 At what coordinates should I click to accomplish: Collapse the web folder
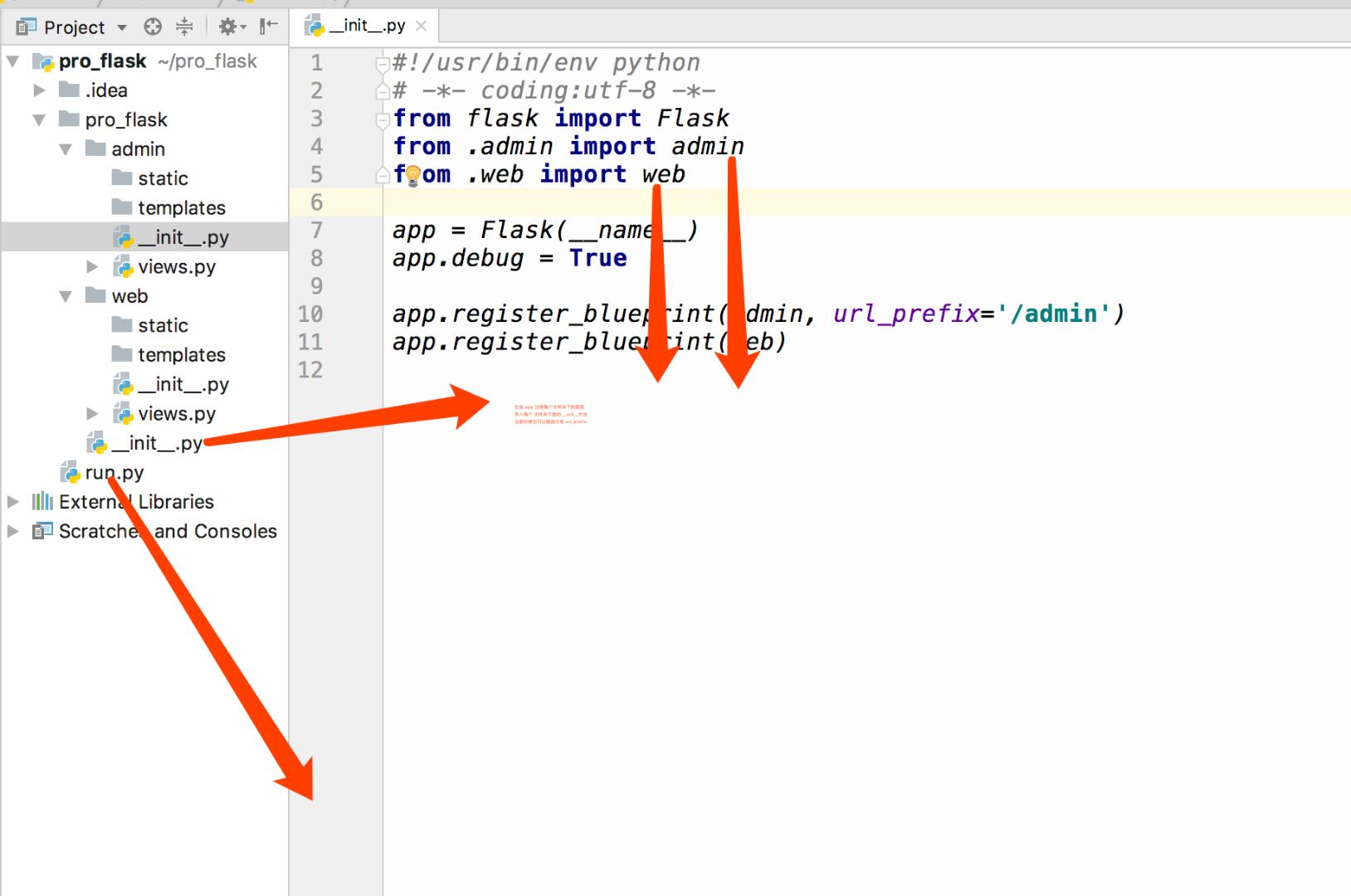(x=66, y=296)
